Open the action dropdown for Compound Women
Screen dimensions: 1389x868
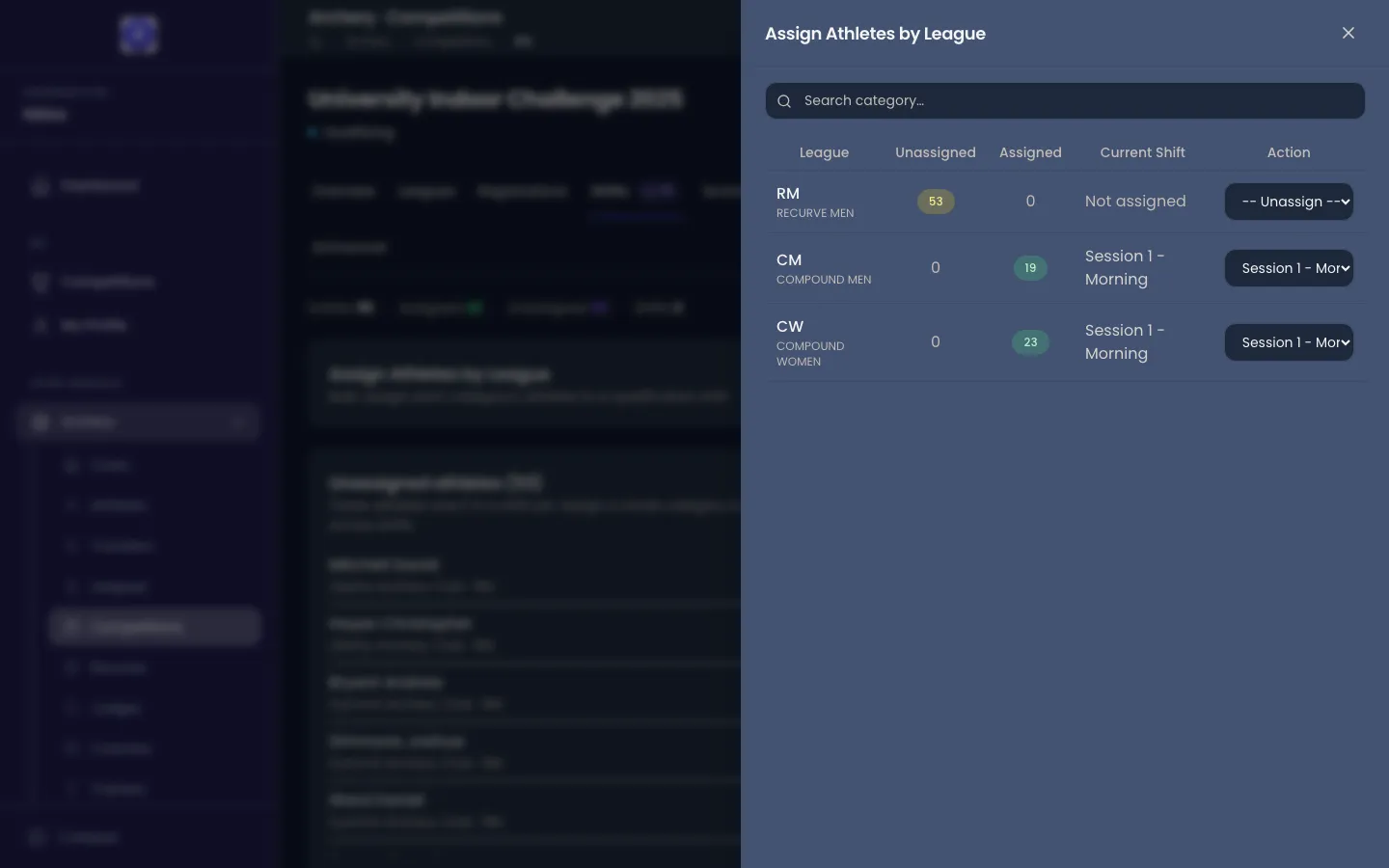[x=1289, y=342]
